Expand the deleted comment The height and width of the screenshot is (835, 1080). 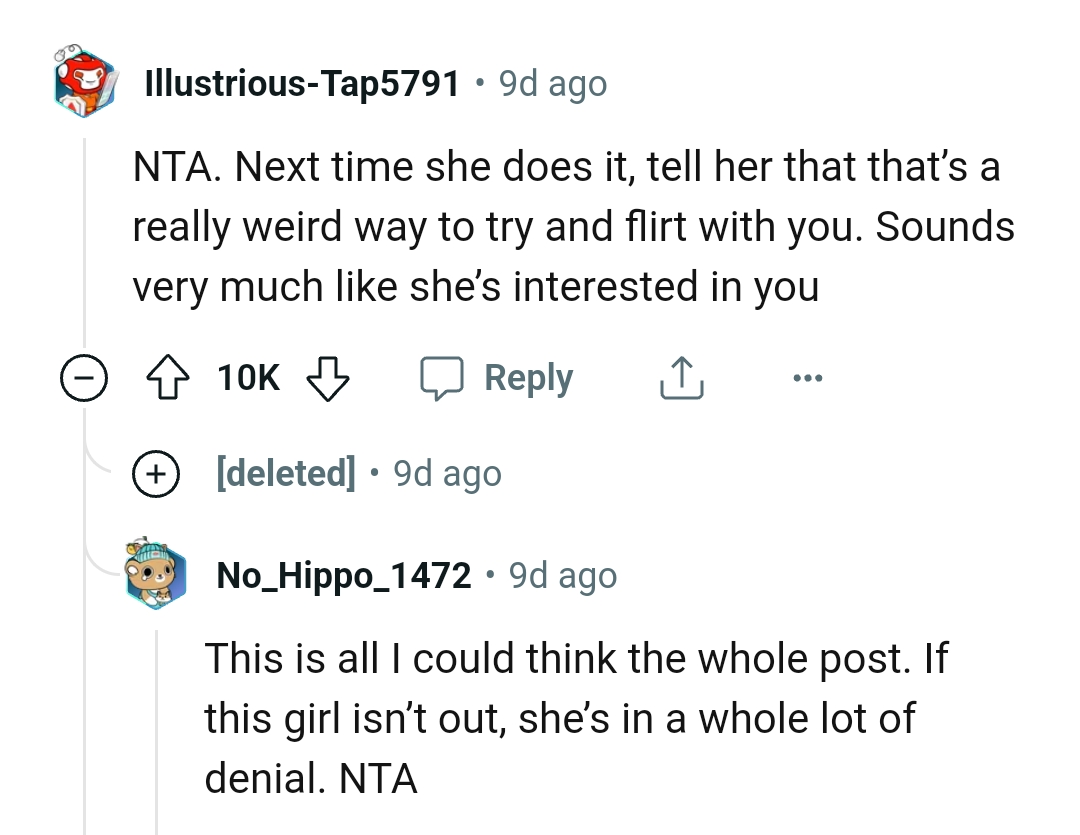tap(155, 473)
